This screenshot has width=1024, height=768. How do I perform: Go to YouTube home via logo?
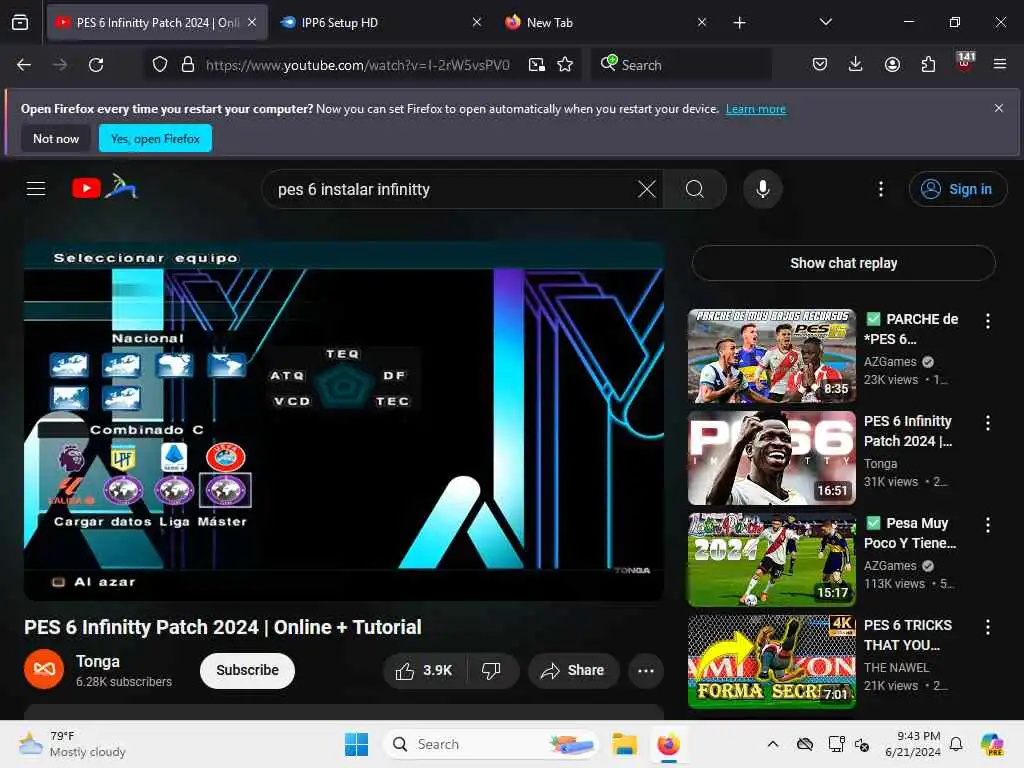pyautogui.click(x=104, y=187)
